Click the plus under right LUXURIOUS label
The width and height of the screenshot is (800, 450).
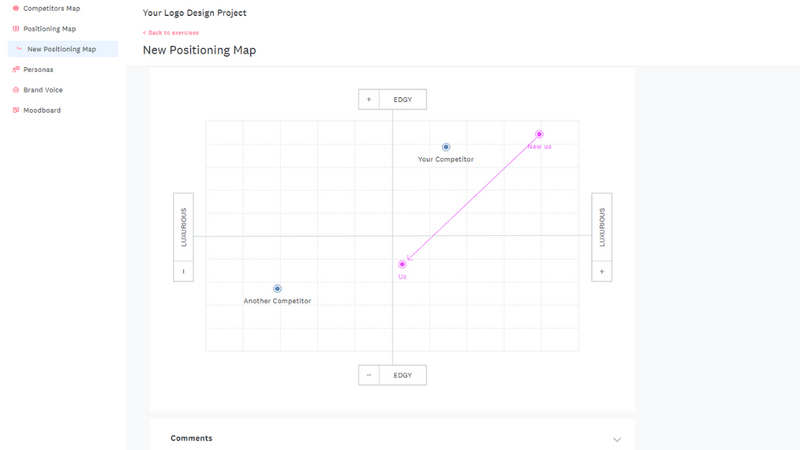[601, 271]
